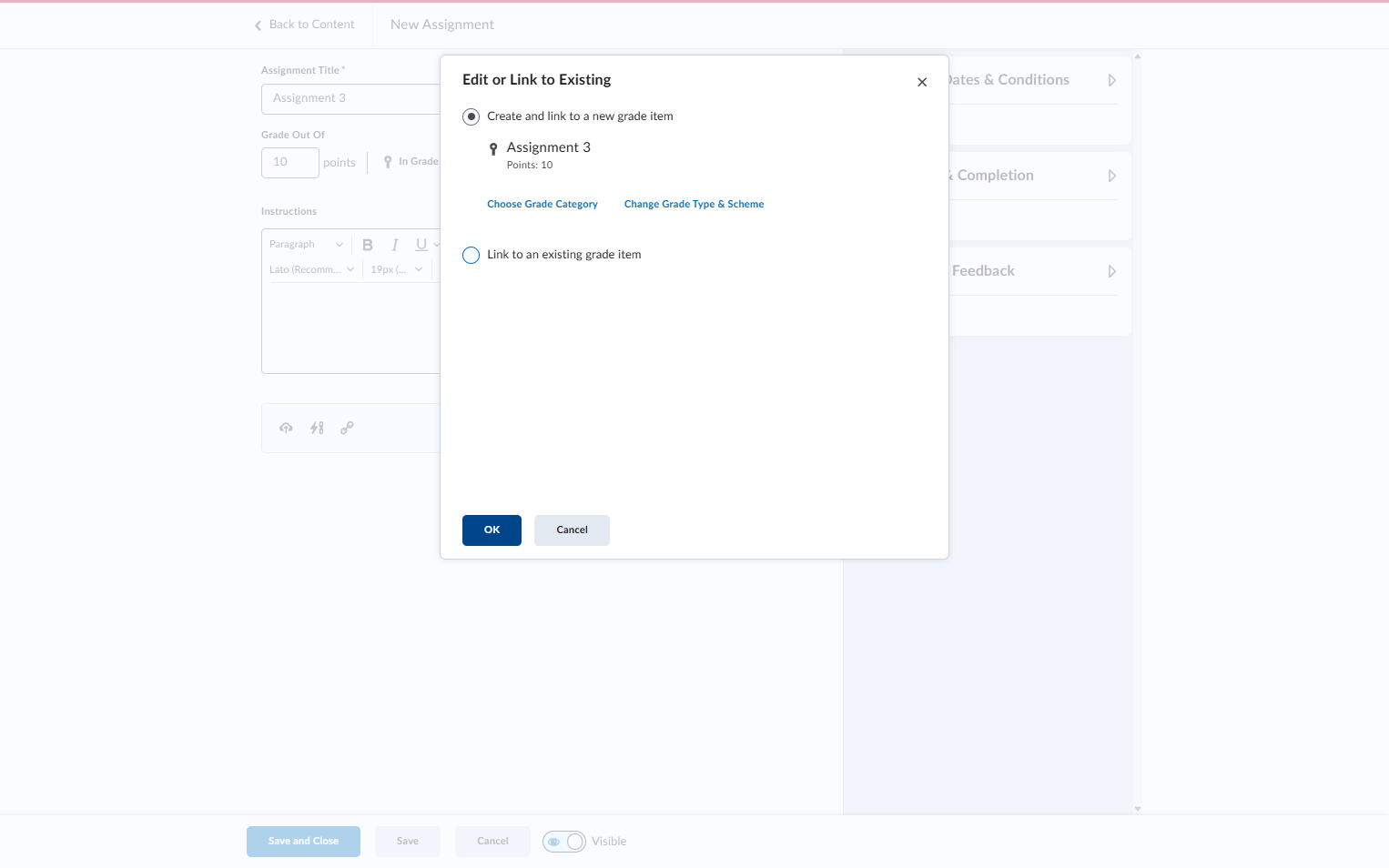The image size is (1389, 868).
Task: Close the Edit or Link to Existing dialog
Action: [922, 82]
